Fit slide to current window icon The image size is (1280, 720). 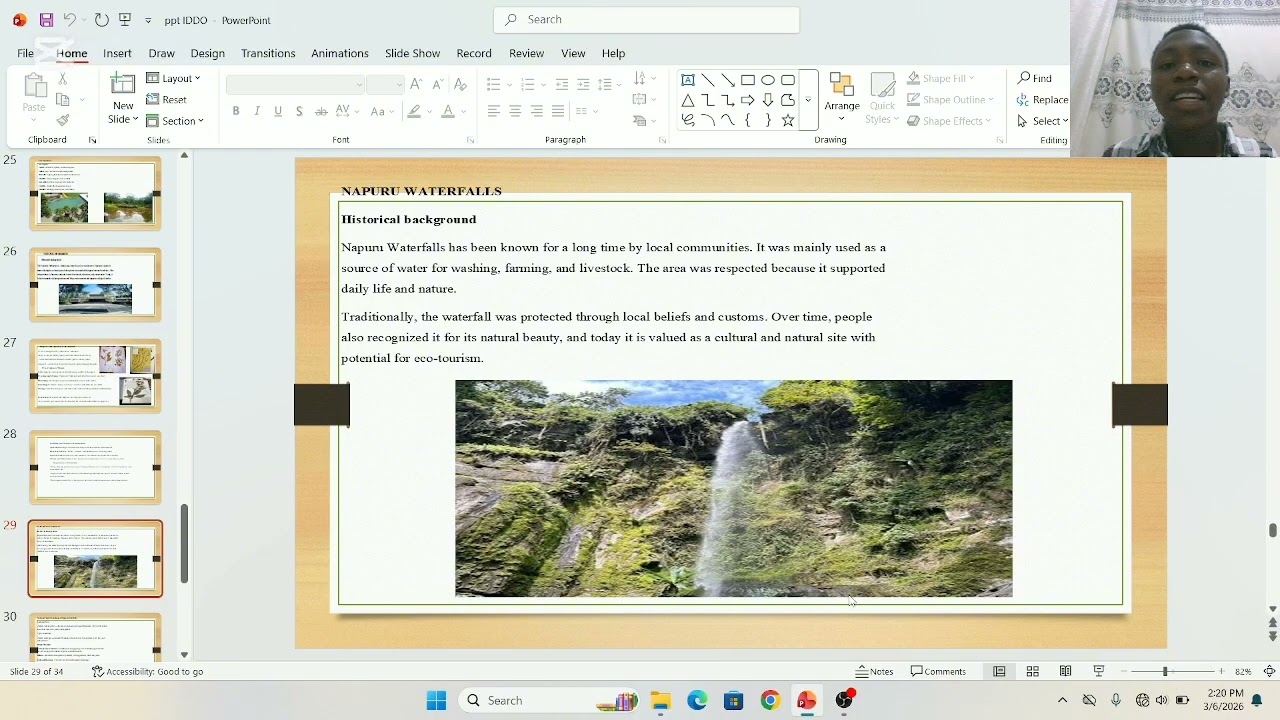tap(1270, 671)
